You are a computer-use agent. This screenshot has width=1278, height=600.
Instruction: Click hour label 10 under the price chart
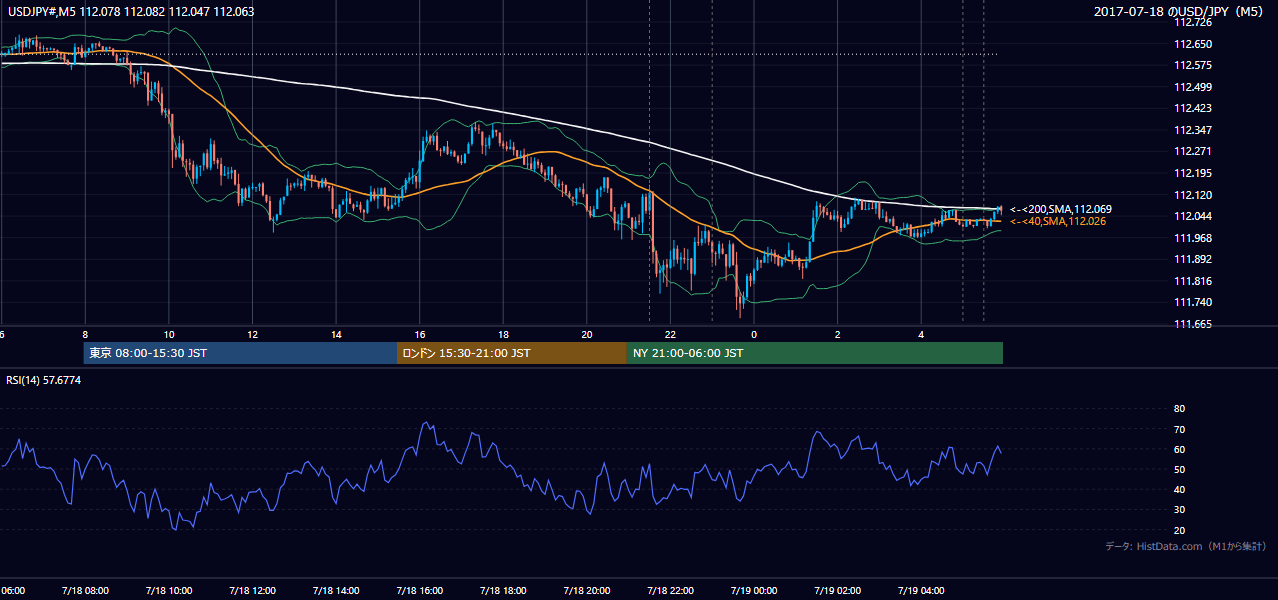coord(169,334)
